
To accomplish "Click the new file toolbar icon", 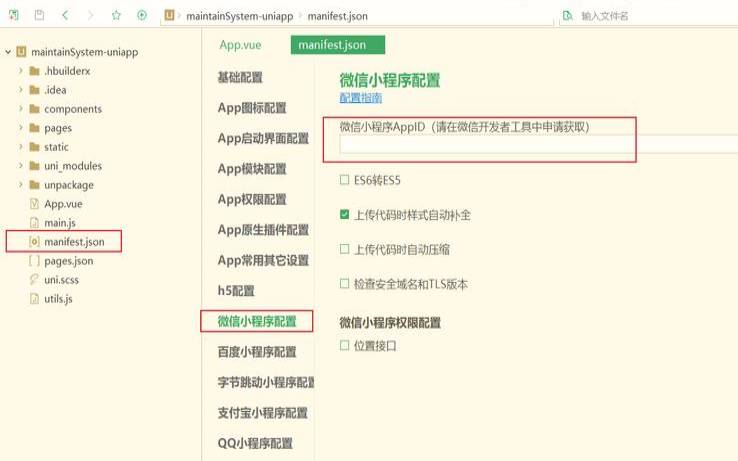I will [14, 15].
